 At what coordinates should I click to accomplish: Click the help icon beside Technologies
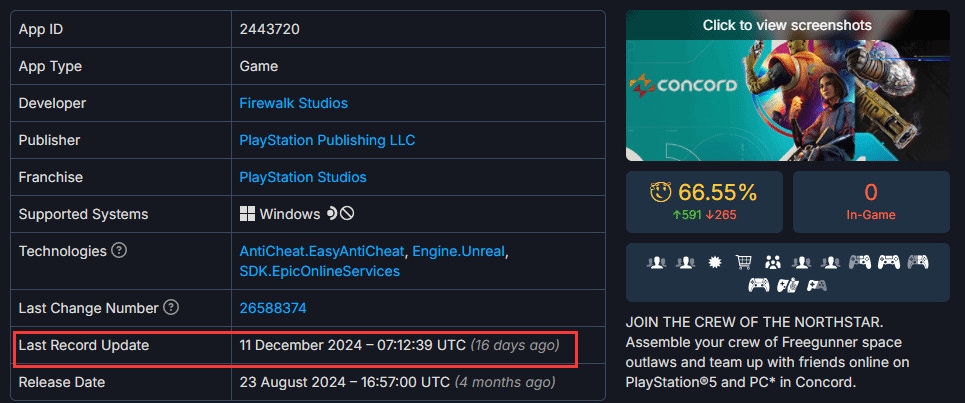(119, 250)
